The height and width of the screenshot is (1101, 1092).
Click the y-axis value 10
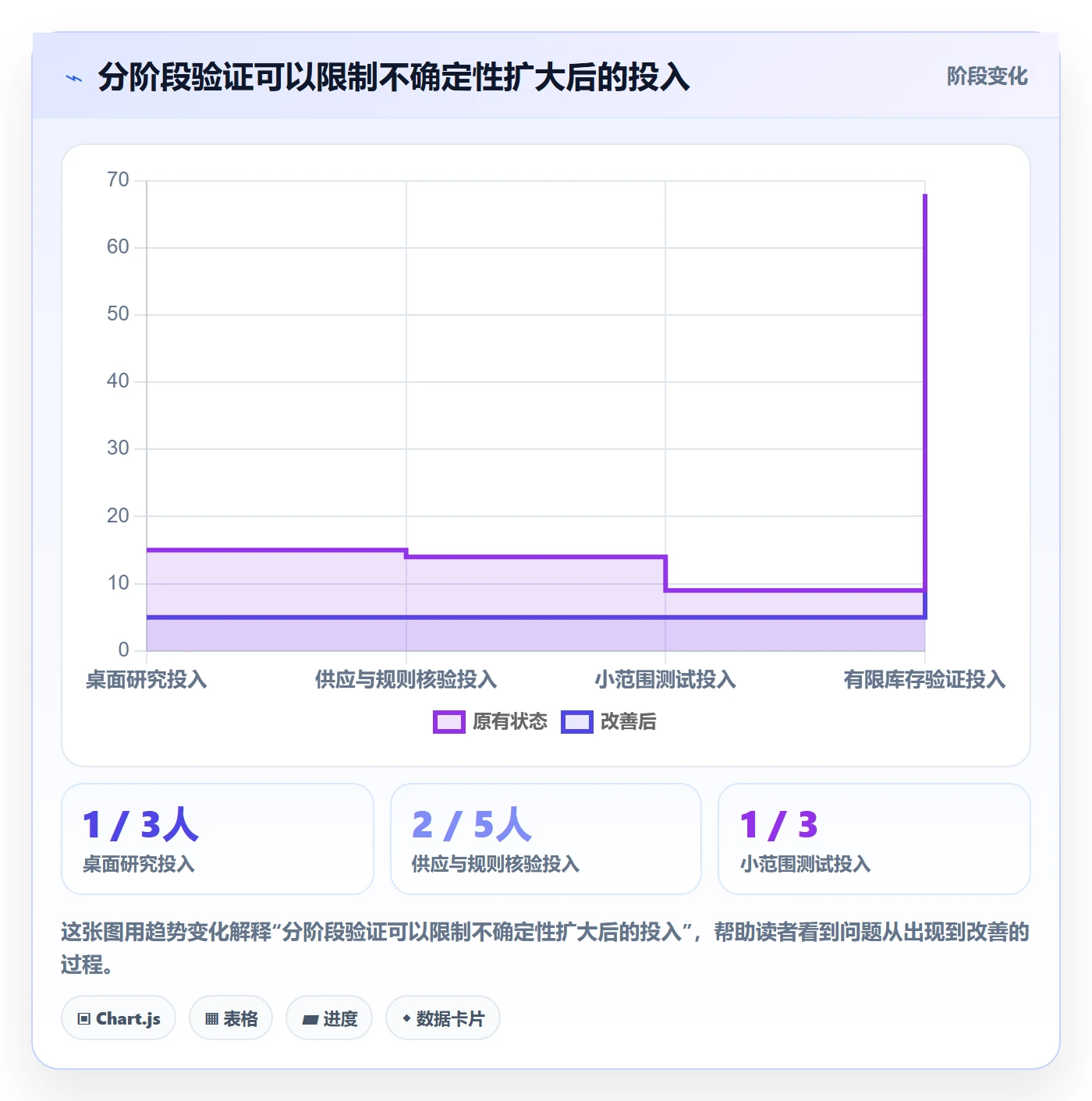(x=118, y=583)
